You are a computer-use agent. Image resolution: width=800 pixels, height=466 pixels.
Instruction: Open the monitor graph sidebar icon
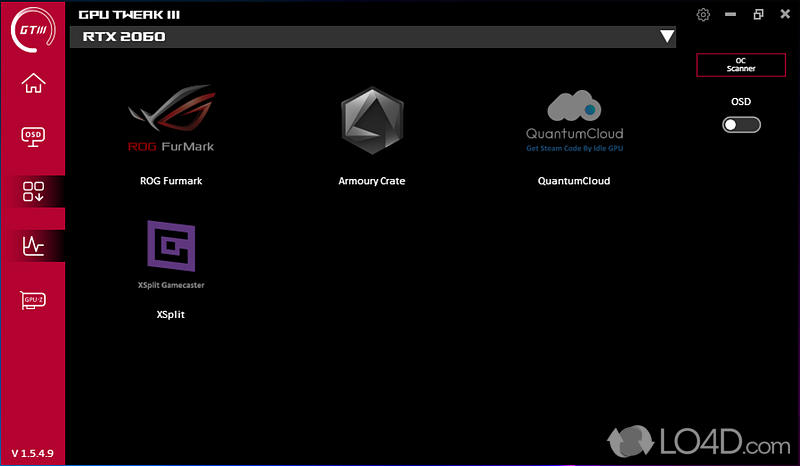[x=33, y=246]
